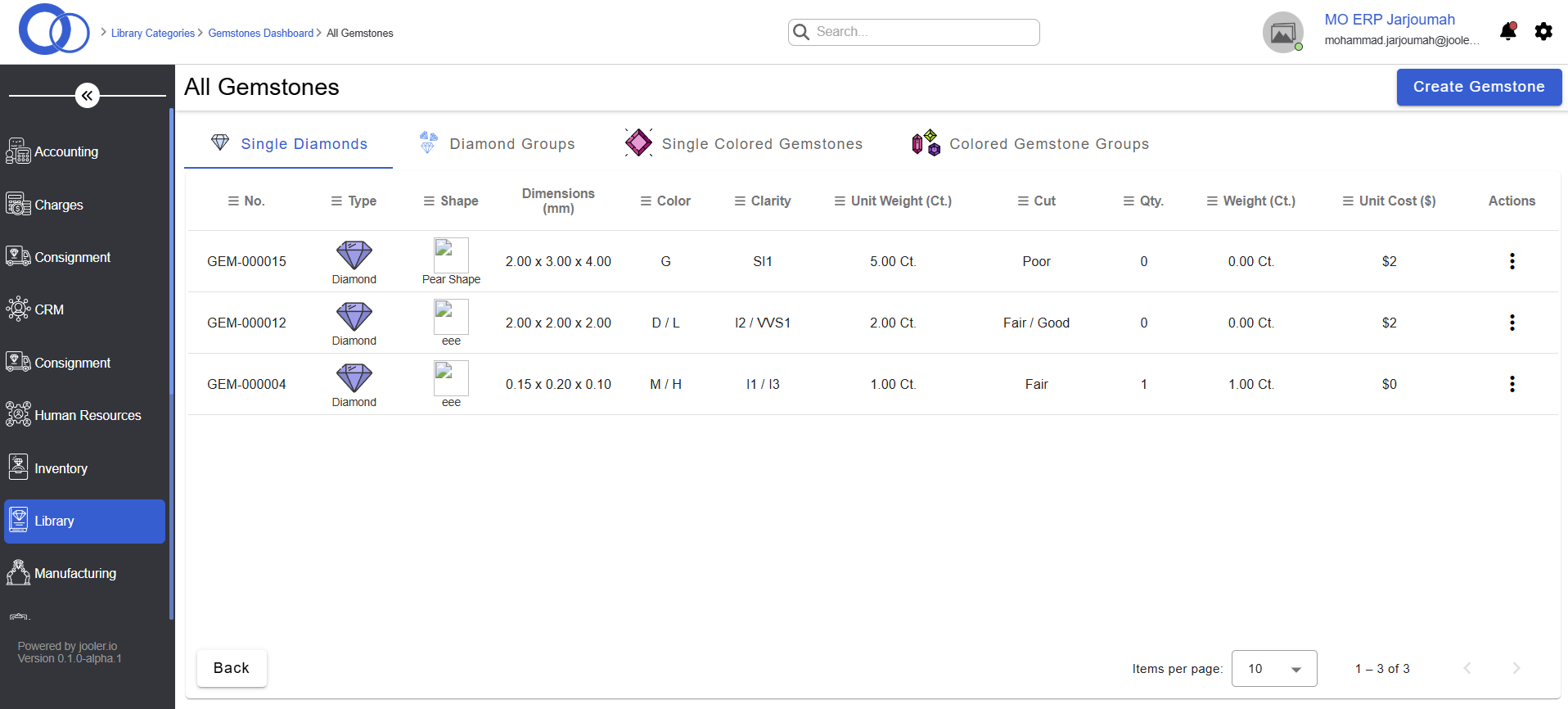Open Human Resources in the sidebar
The image size is (1568, 709).
point(87,415)
